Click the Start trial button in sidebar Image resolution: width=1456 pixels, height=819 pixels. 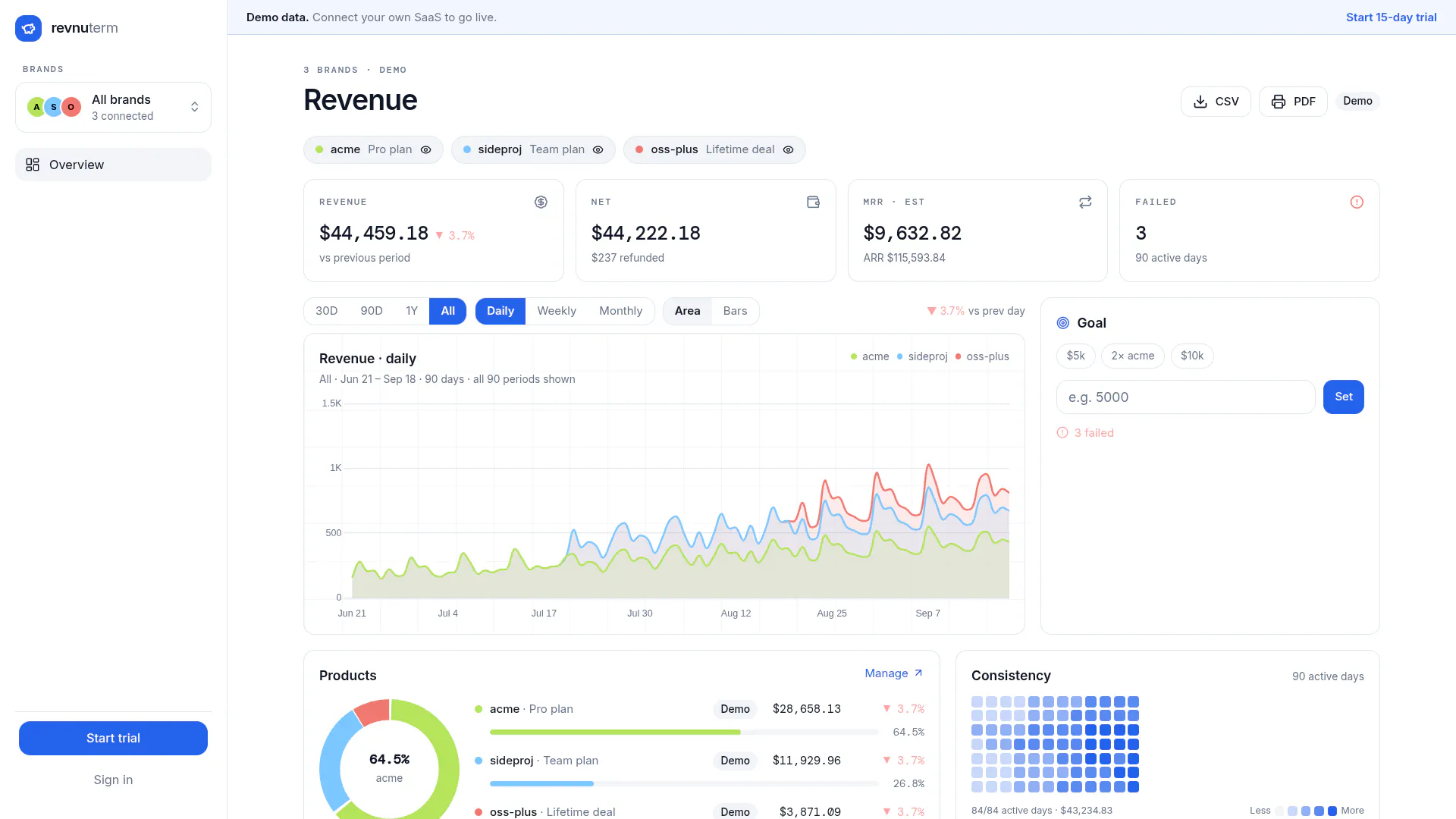click(113, 738)
